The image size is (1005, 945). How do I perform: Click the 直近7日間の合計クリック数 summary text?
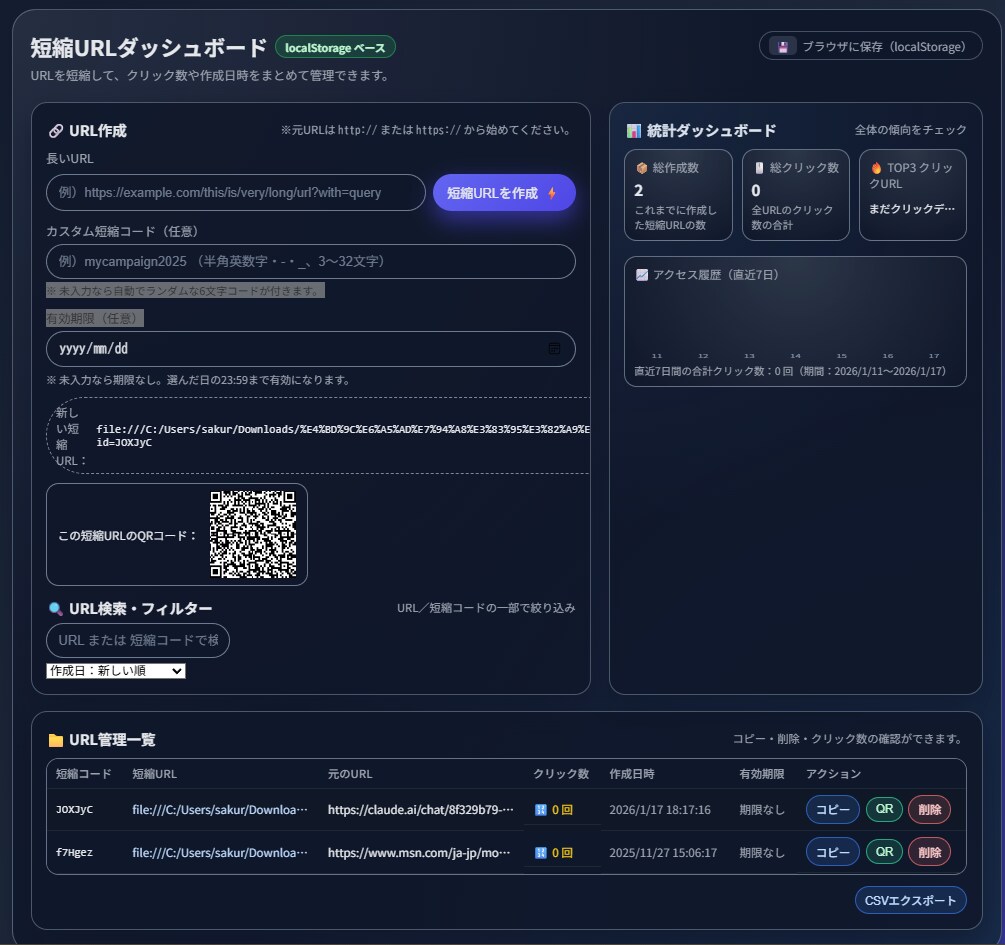(790, 371)
